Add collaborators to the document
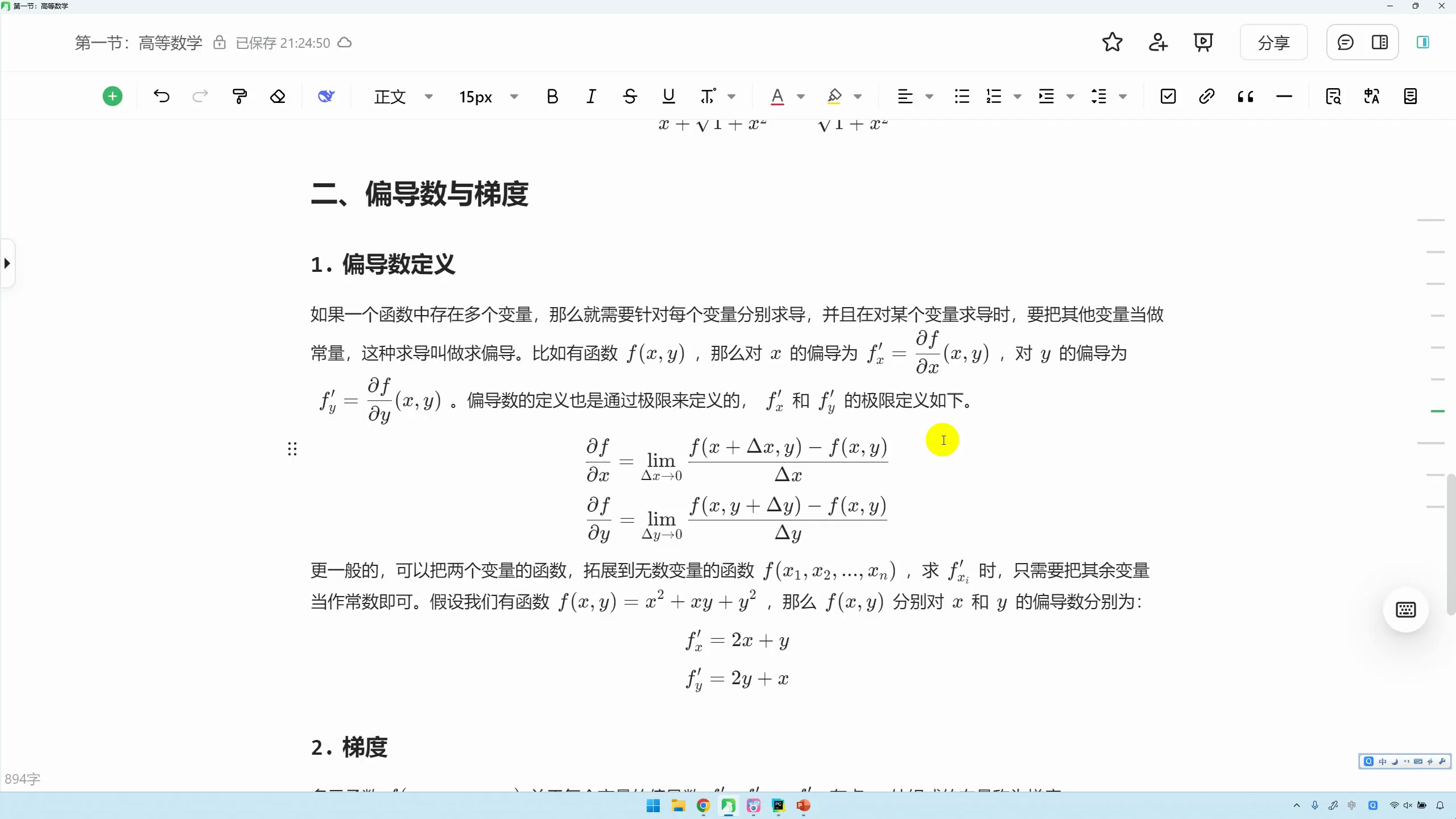 [1157, 42]
